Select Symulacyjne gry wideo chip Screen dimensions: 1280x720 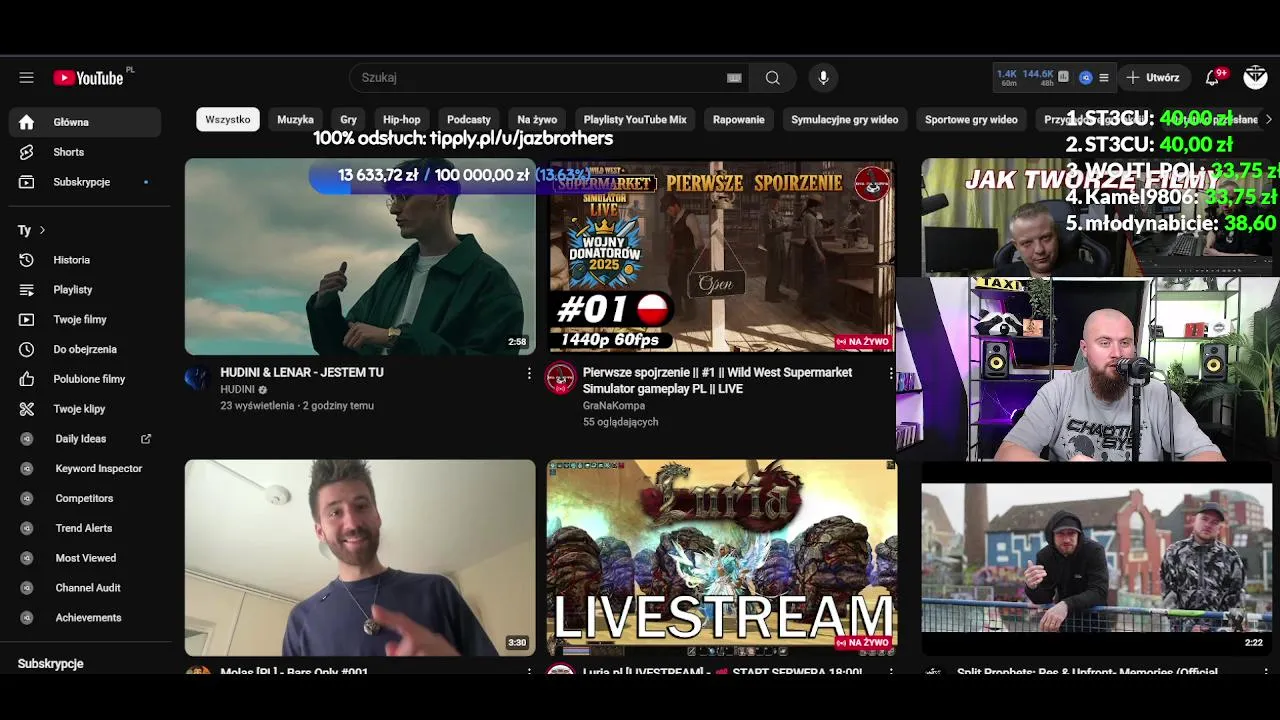tap(845, 120)
